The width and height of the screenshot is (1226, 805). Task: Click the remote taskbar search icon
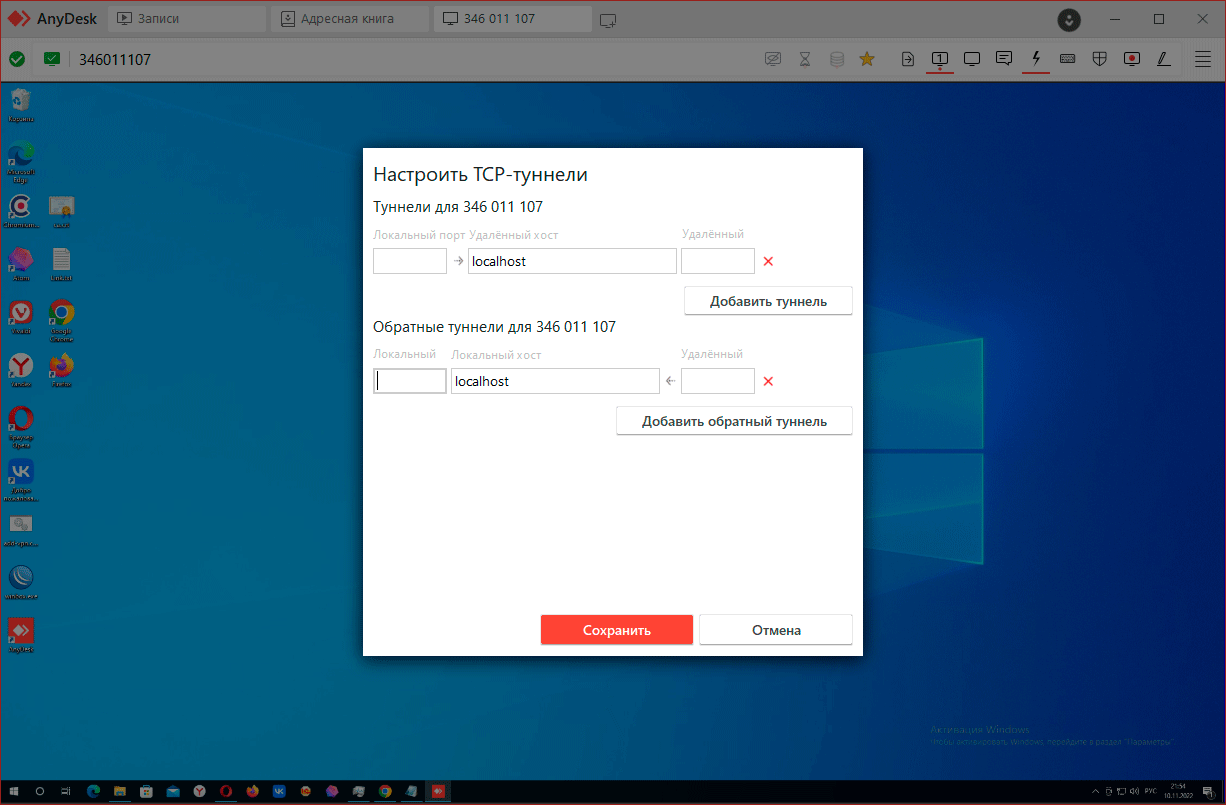tap(40, 791)
